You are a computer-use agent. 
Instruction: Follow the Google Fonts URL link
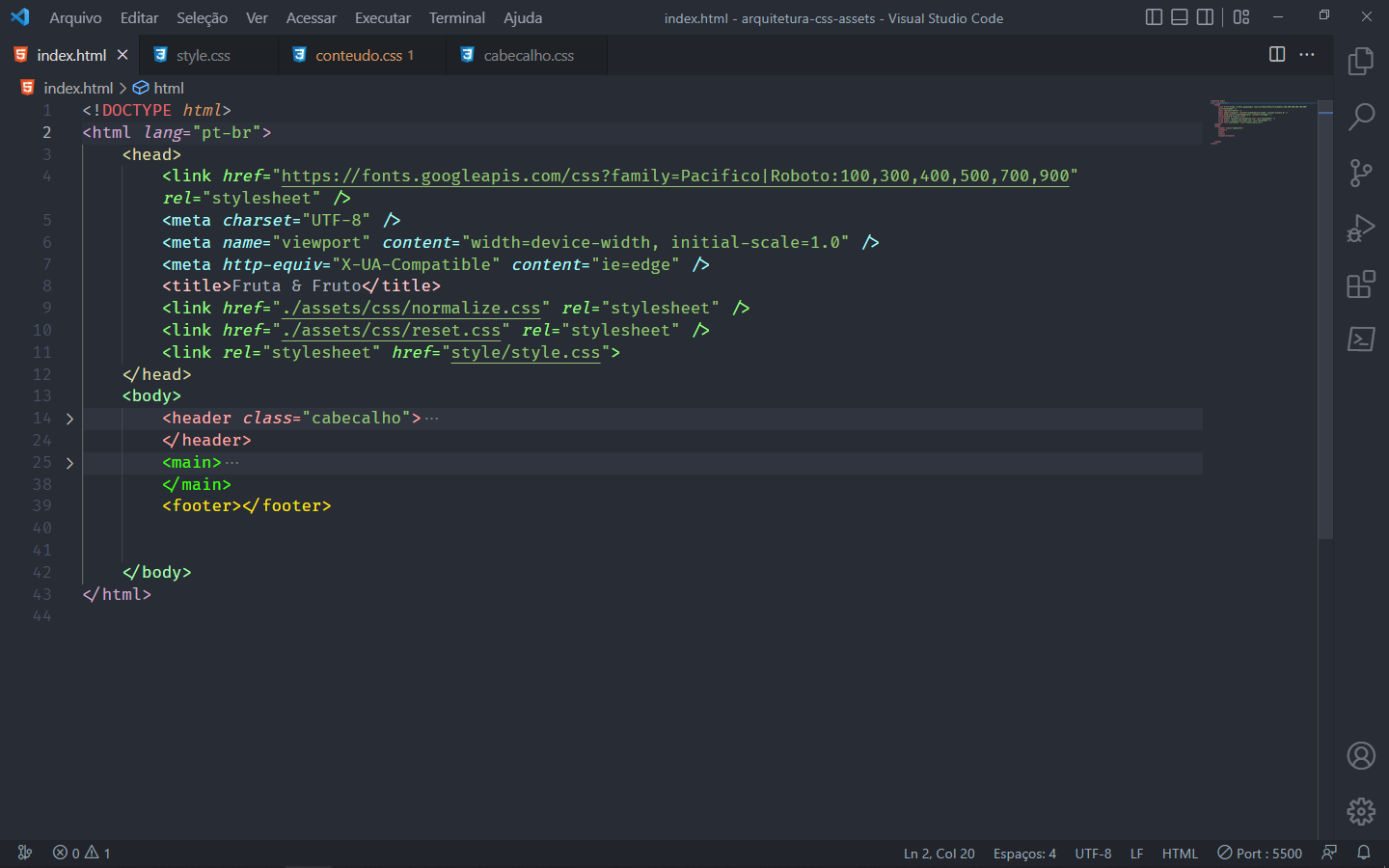(675, 176)
